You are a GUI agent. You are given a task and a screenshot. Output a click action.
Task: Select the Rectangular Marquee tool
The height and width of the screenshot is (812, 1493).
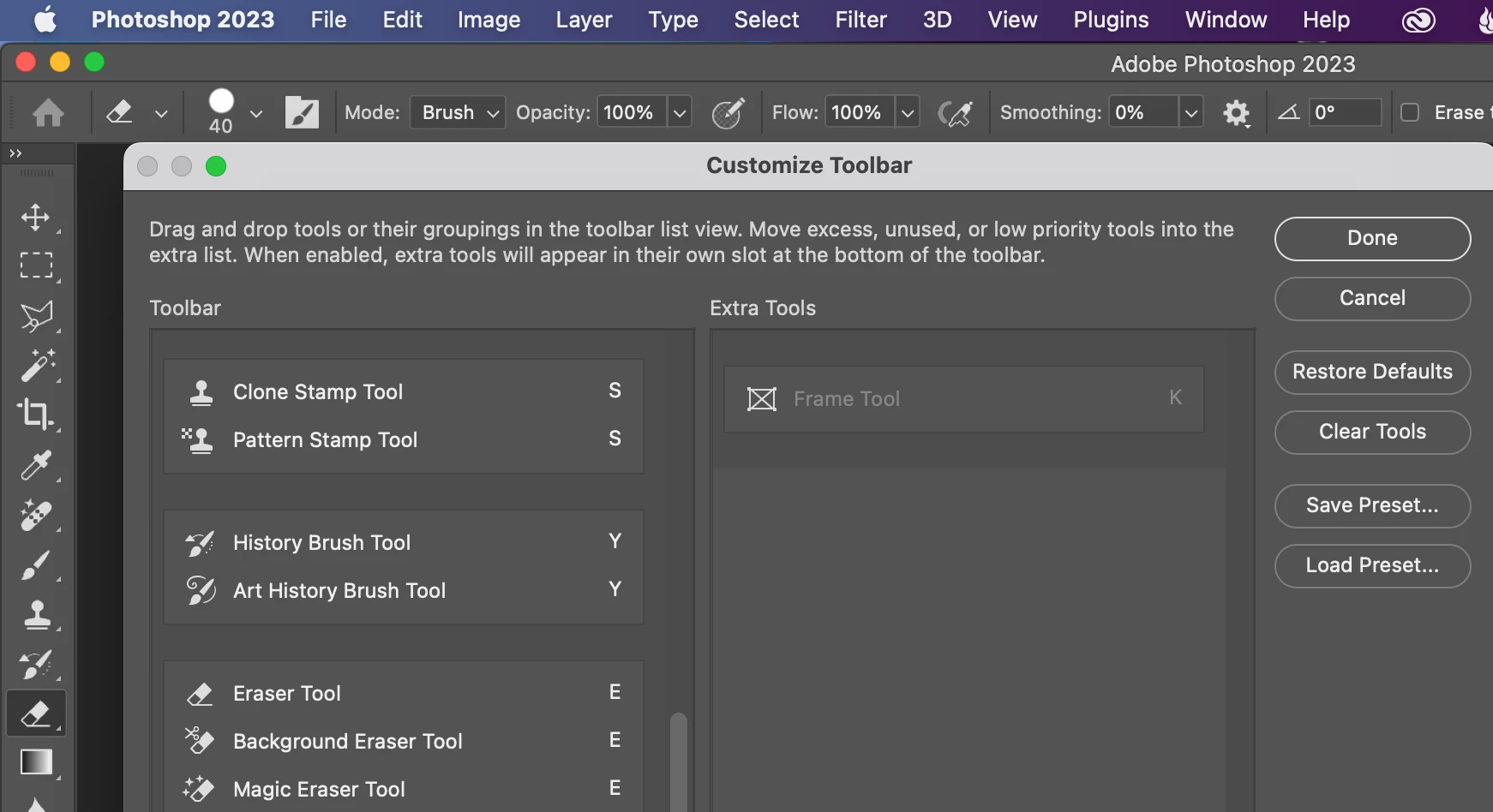point(36,266)
